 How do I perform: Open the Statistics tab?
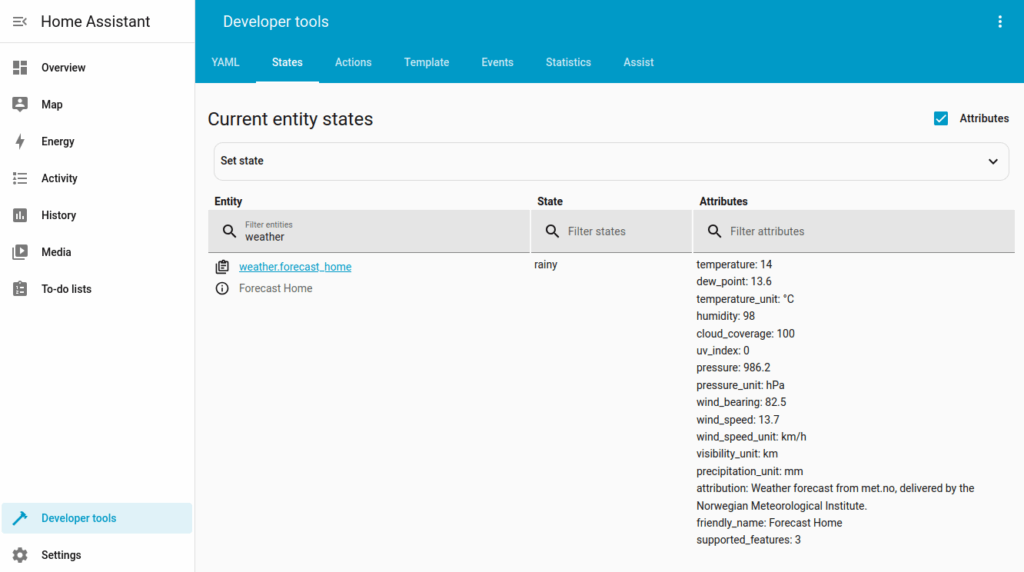coord(568,62)
